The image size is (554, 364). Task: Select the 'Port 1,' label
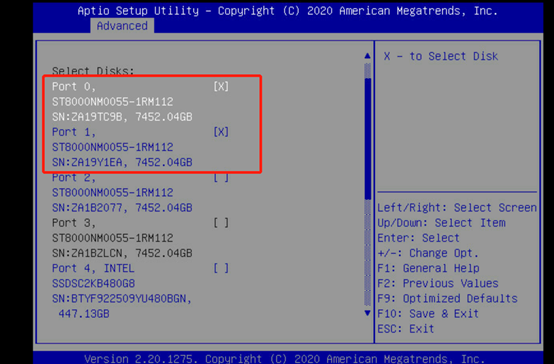(73, 132)
